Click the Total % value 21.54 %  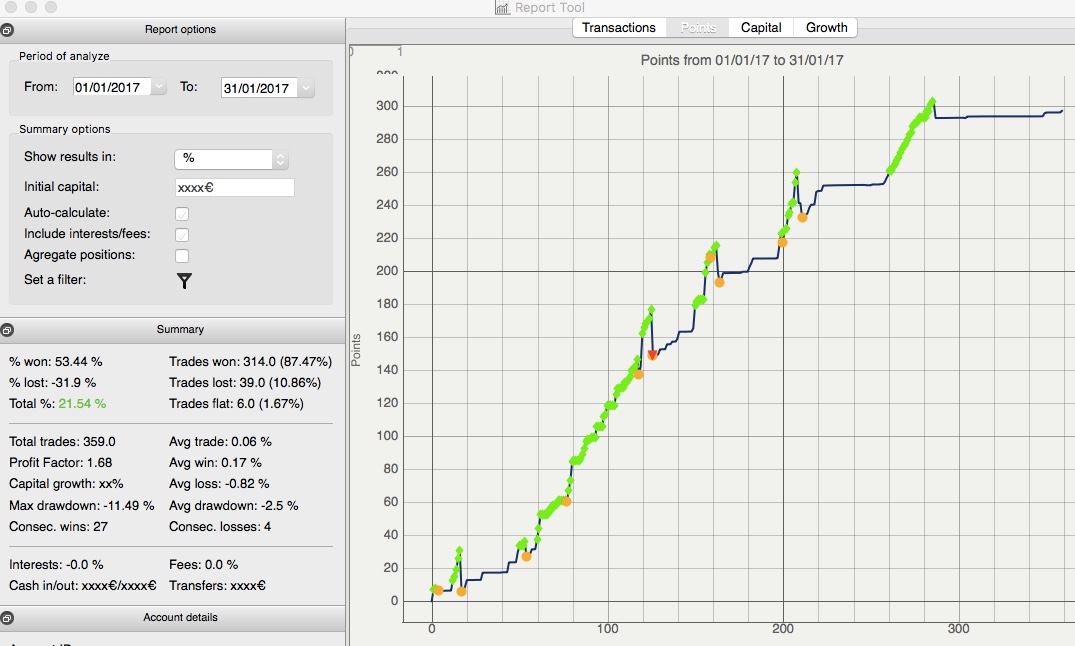[x=82, y=404]
